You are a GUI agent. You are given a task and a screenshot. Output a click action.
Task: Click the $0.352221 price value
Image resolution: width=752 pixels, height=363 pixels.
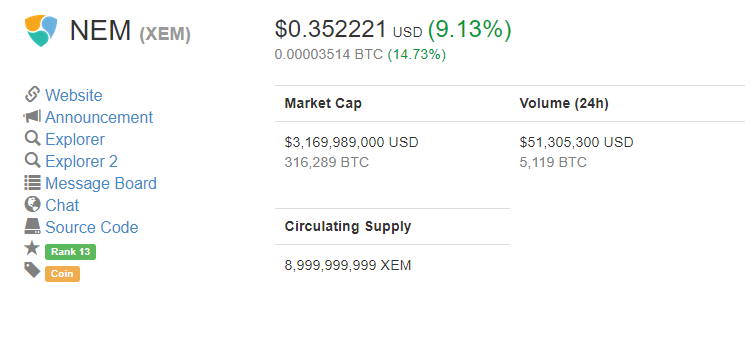click(x=330, y=29)
